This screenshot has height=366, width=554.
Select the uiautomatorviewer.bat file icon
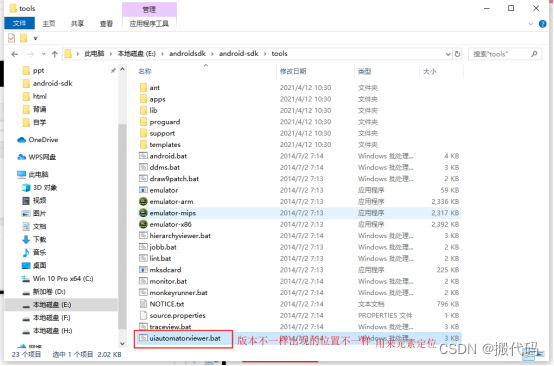click(143, 338)
